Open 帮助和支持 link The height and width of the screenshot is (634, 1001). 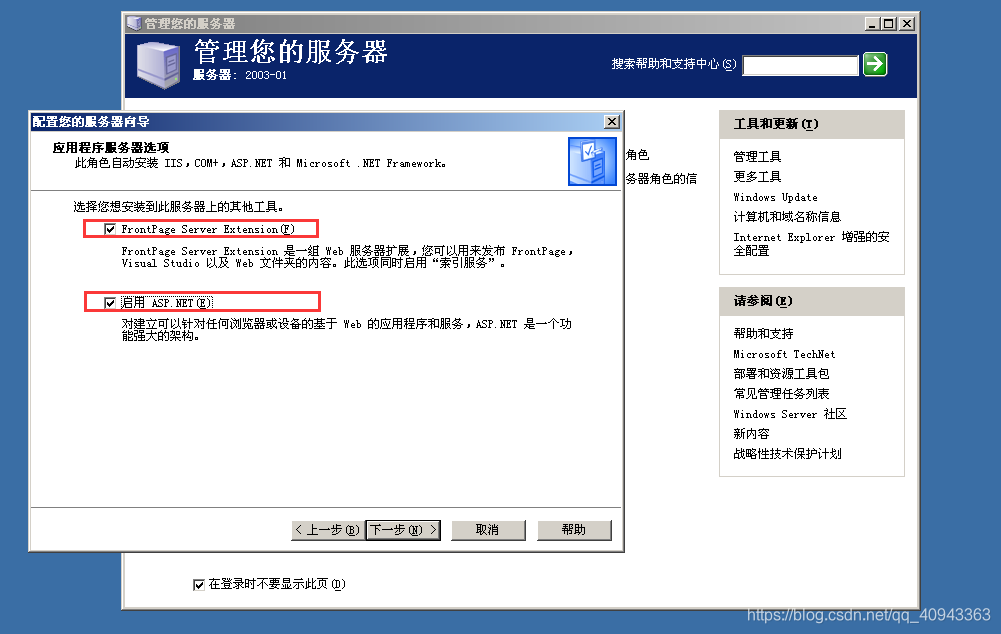[763, 333]
